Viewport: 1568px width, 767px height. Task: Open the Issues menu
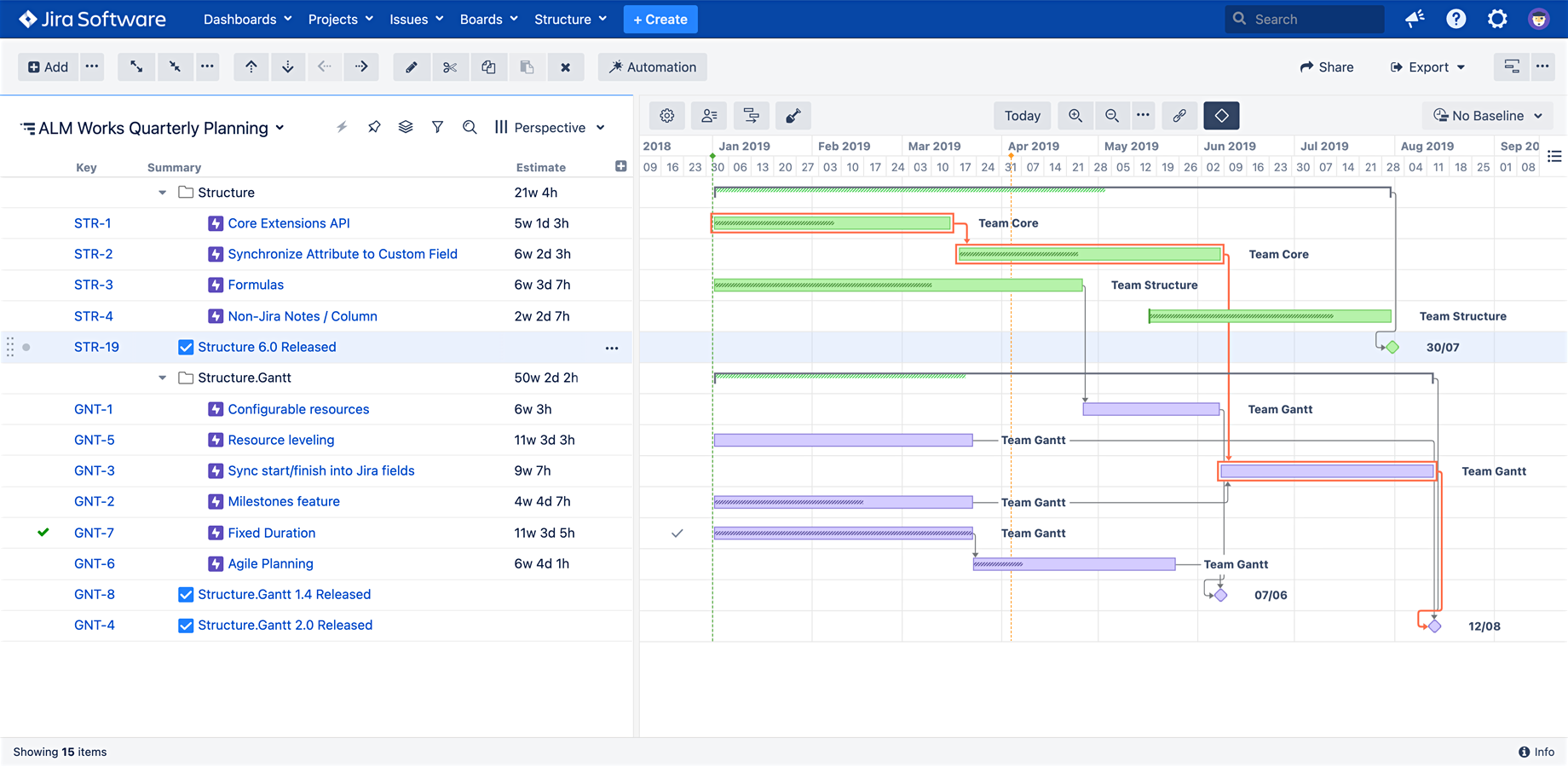[416, 19]
